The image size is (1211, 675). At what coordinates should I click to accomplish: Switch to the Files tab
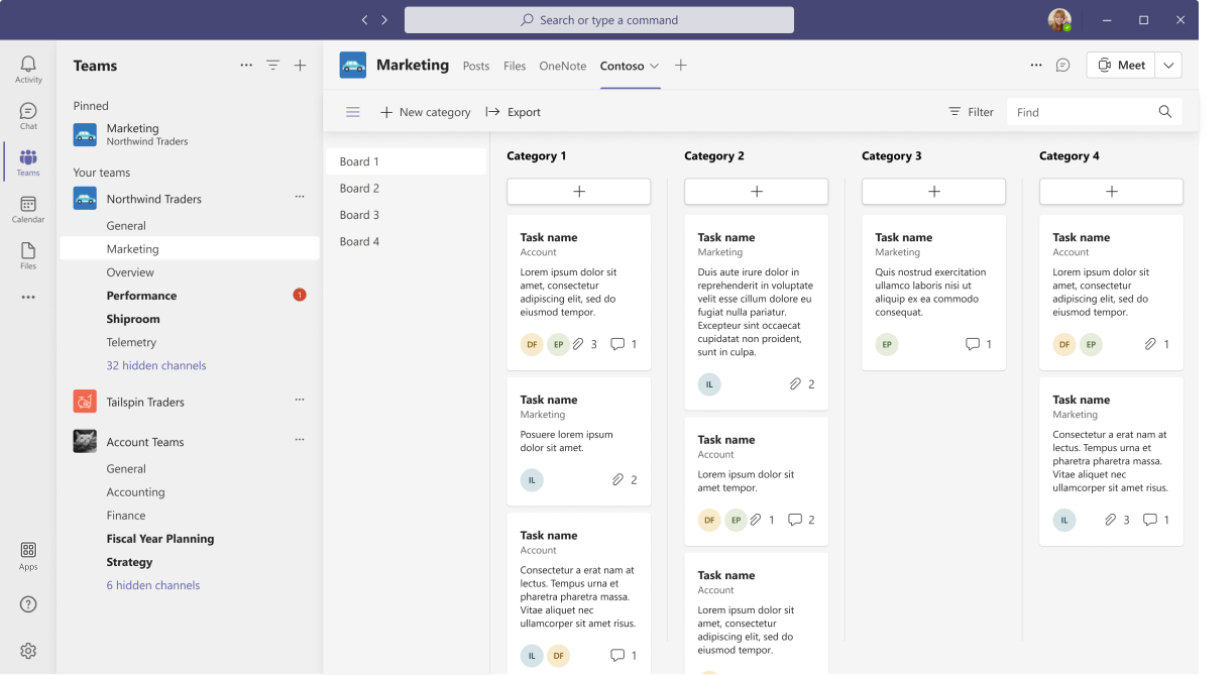[515, 66]
